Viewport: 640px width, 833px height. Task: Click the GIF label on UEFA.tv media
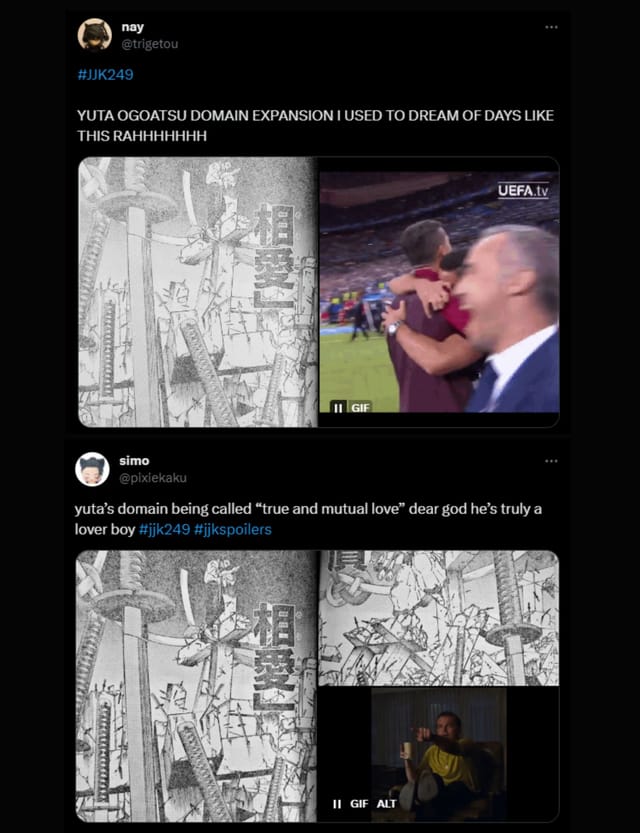click(360, 407)
